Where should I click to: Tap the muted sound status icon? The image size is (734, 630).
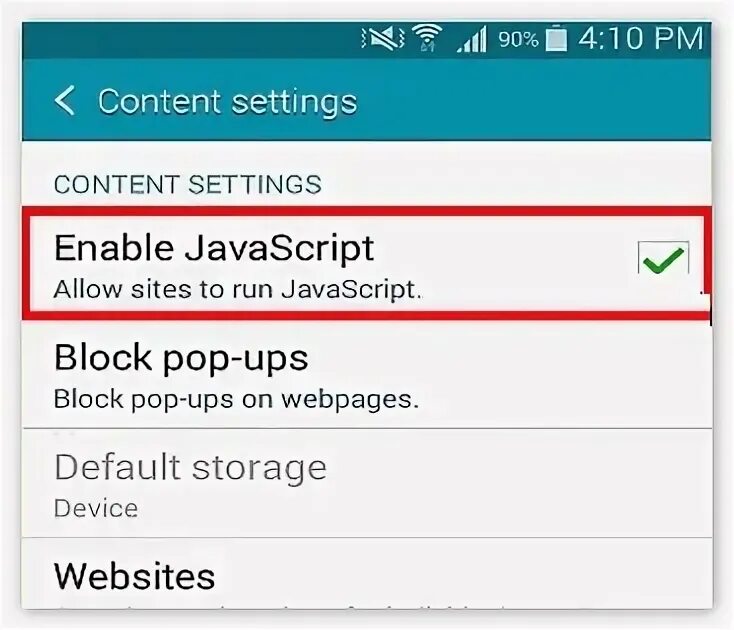point(385,39)
